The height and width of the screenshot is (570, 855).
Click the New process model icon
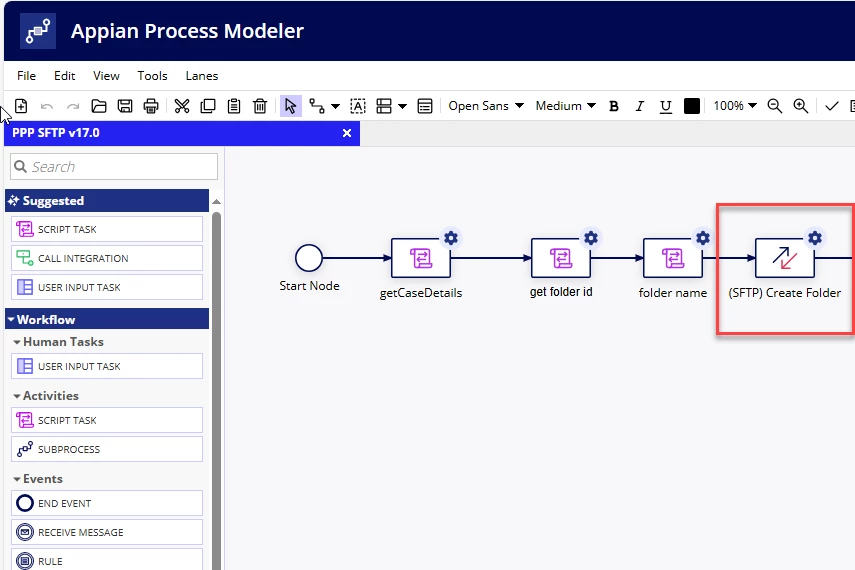pos(21,106)
